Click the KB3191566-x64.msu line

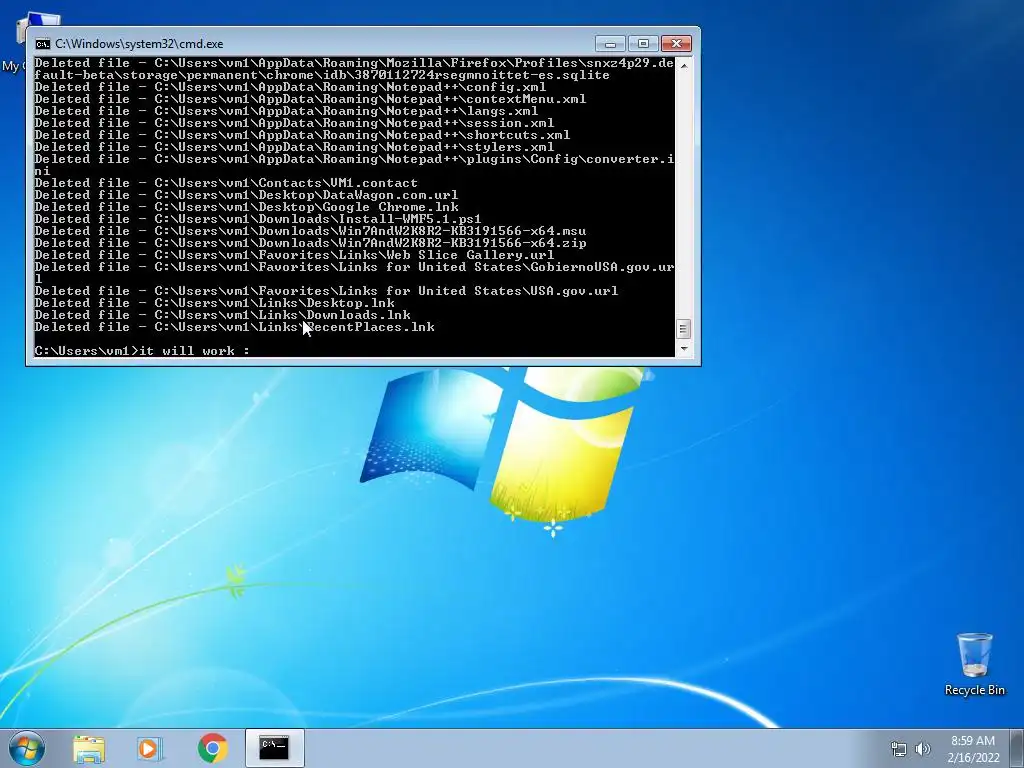pos(310,231)
